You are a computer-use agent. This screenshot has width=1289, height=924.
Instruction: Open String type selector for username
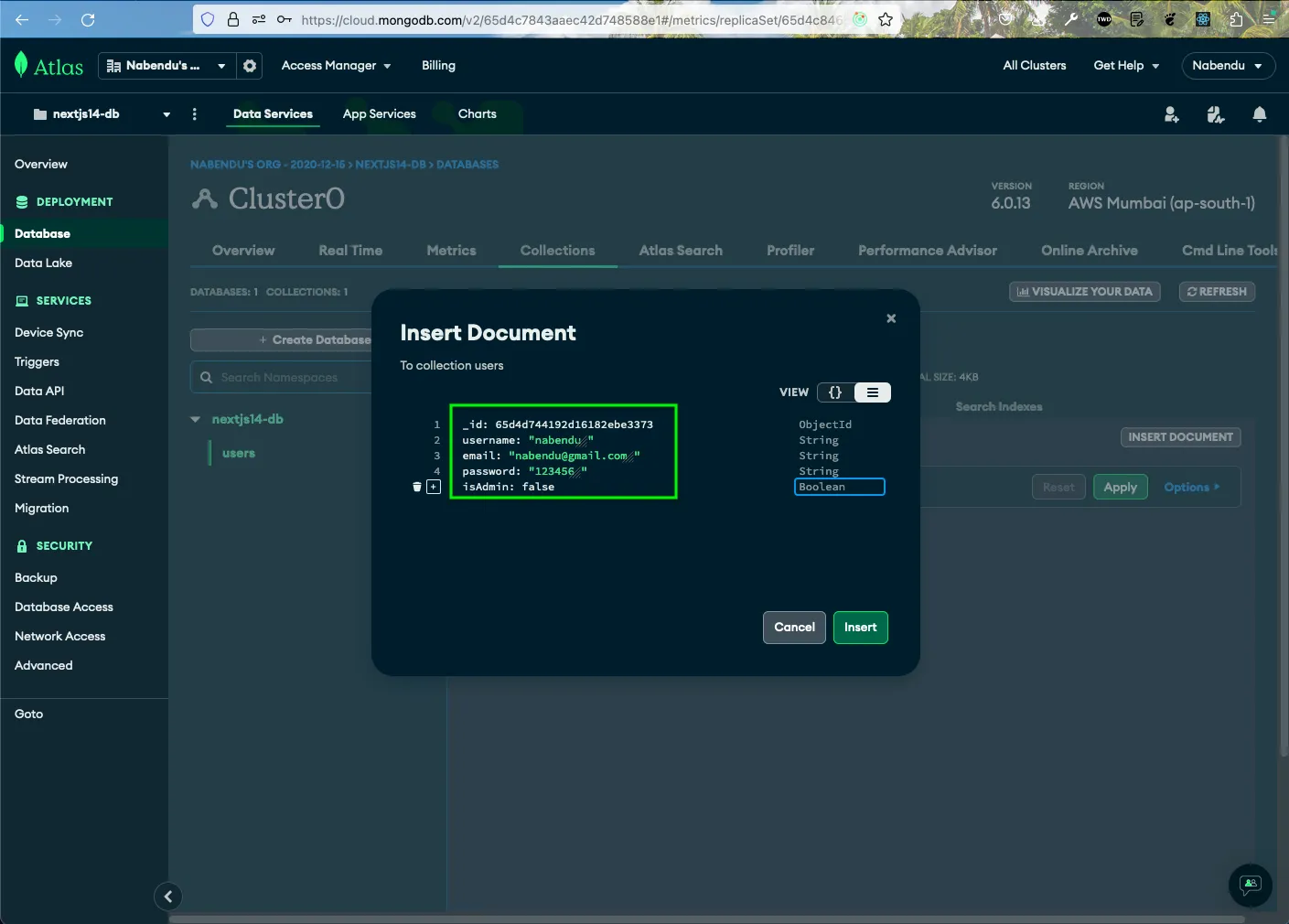(819, 440)
